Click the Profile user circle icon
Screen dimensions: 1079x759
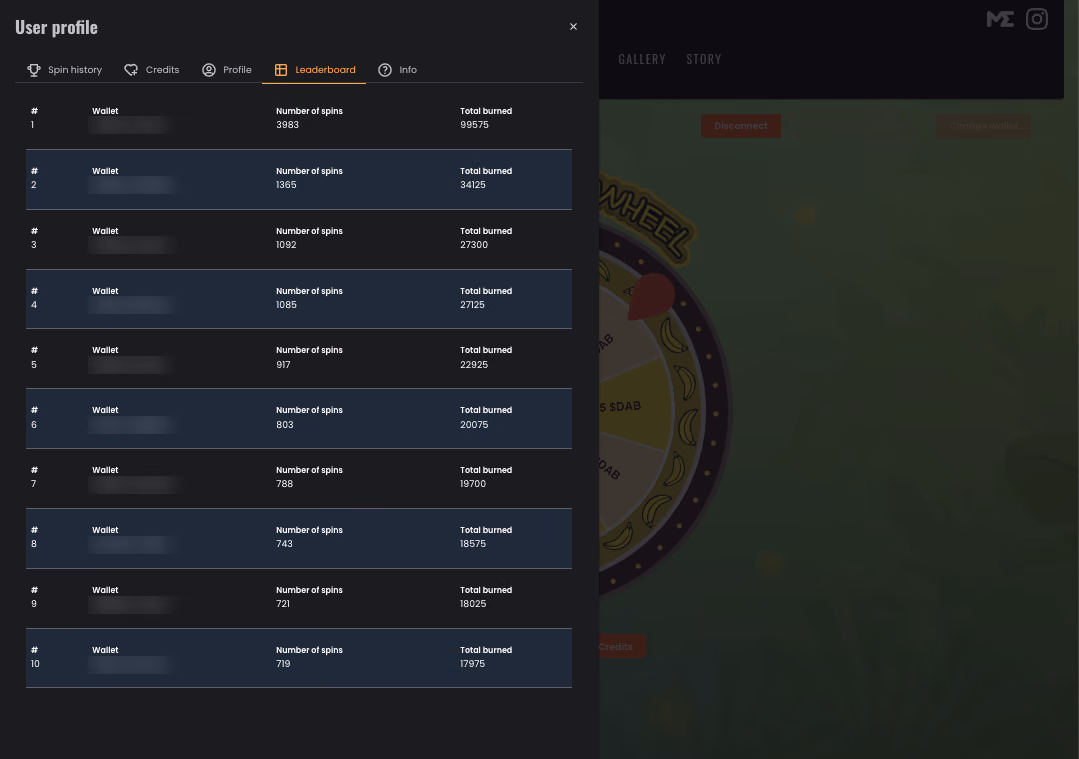(209, 70)
